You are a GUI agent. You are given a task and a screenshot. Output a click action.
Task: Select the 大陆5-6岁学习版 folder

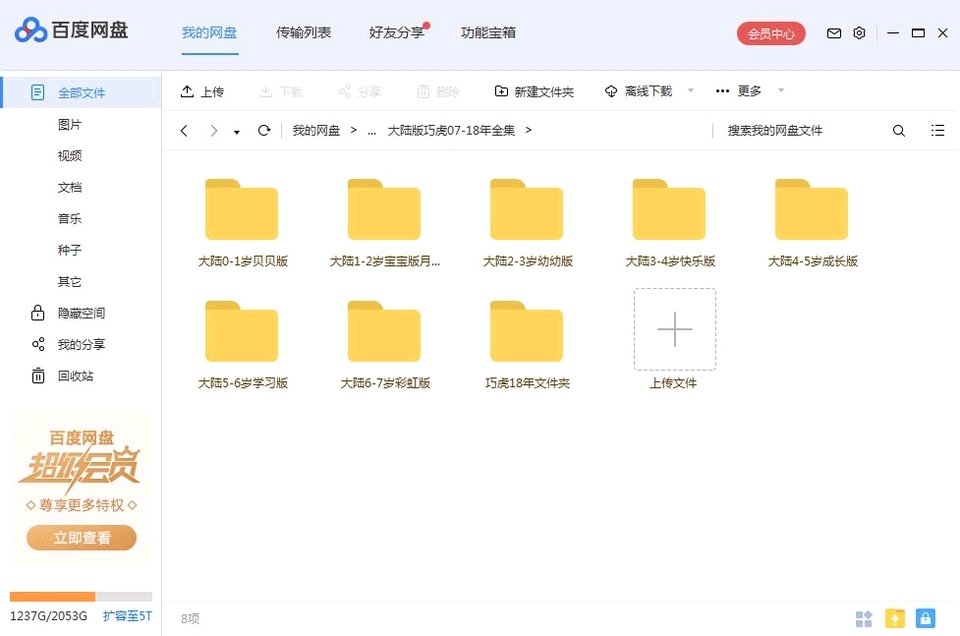click(242, 343)
